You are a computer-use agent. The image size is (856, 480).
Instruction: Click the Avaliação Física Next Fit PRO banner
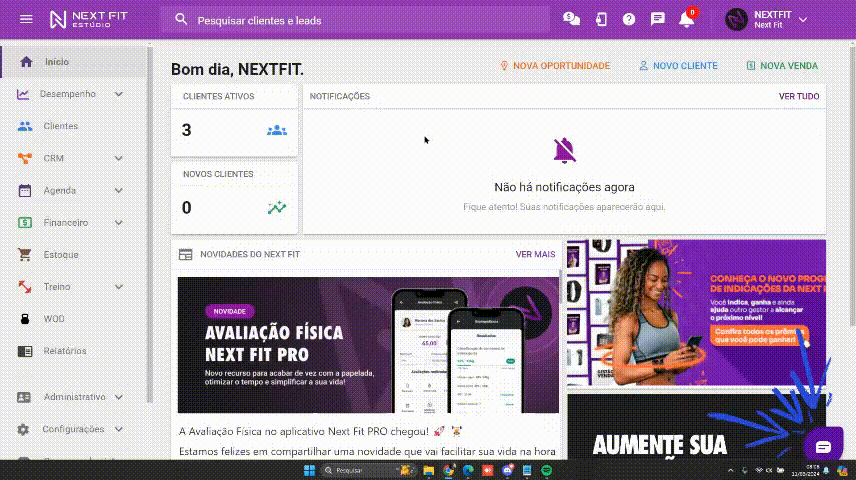click(368, 345)
